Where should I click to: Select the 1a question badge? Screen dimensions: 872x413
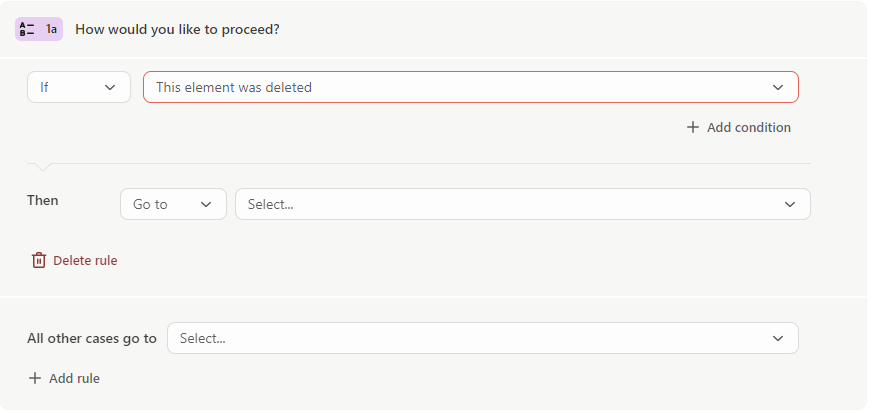click(x=39, y=29)
